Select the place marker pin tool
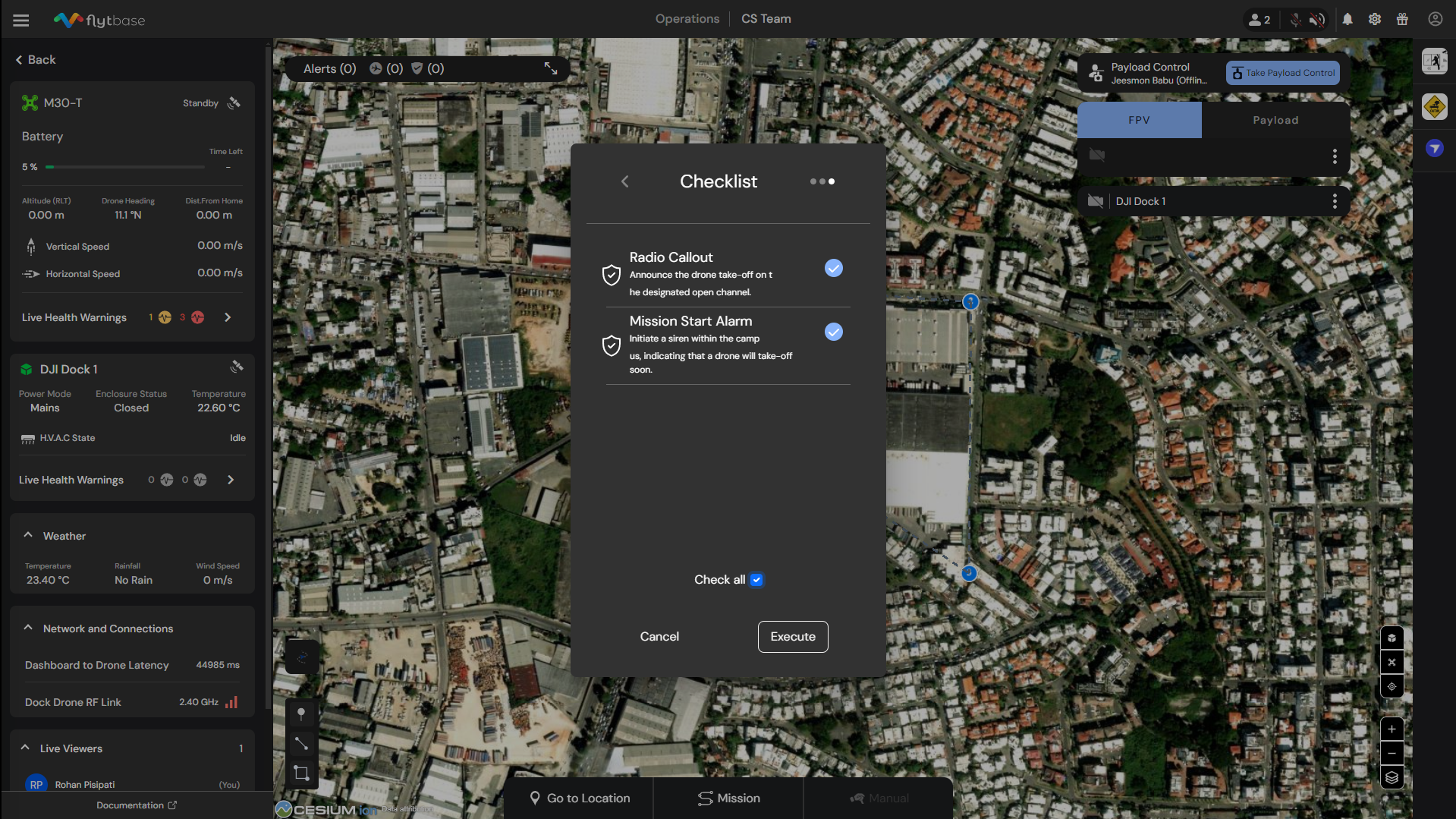The height and width of the screenshot is (819, 1456). tap(301, 713)
